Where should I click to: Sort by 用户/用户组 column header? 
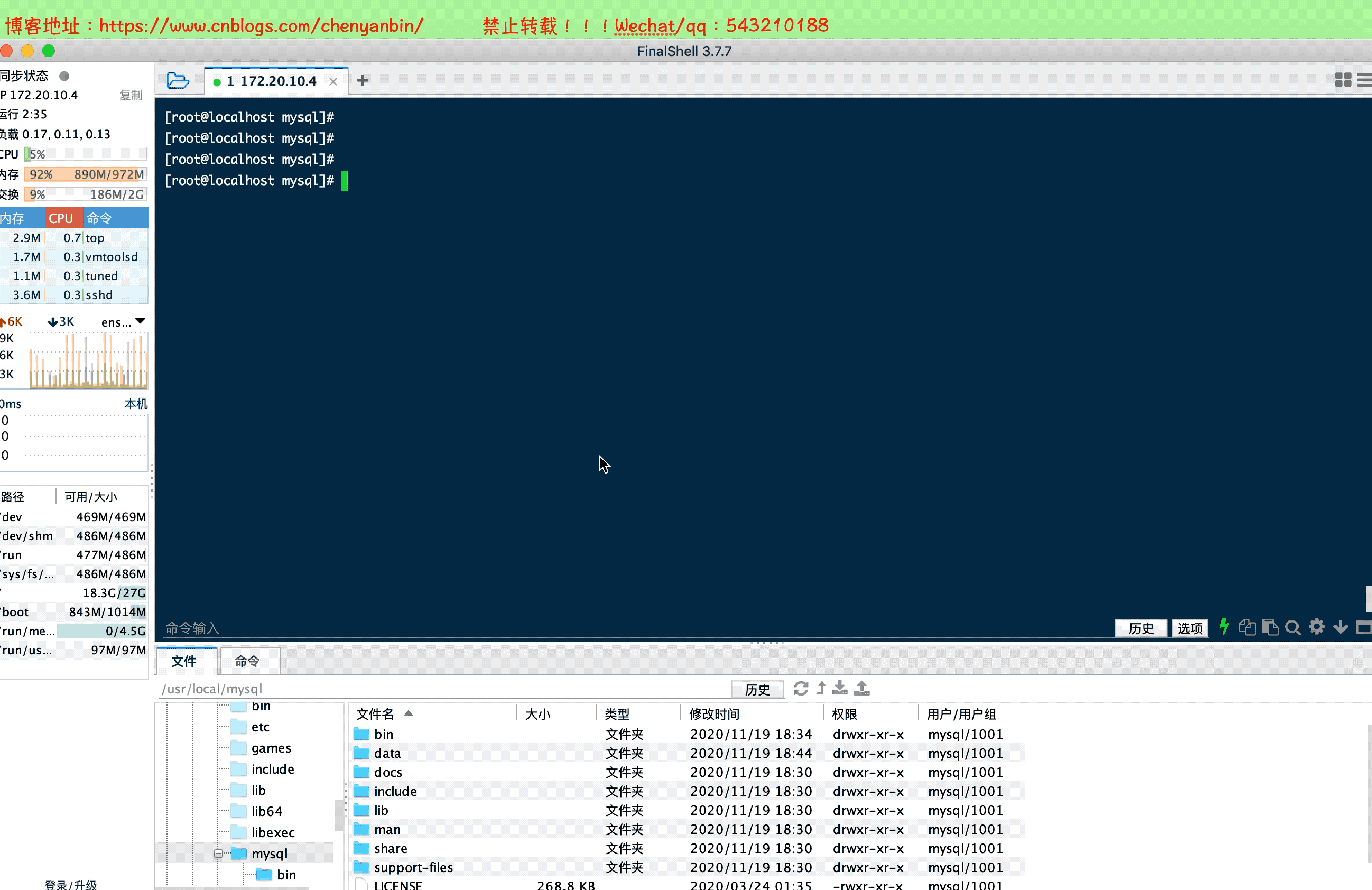pyautogui.click(x=971, y=713)
